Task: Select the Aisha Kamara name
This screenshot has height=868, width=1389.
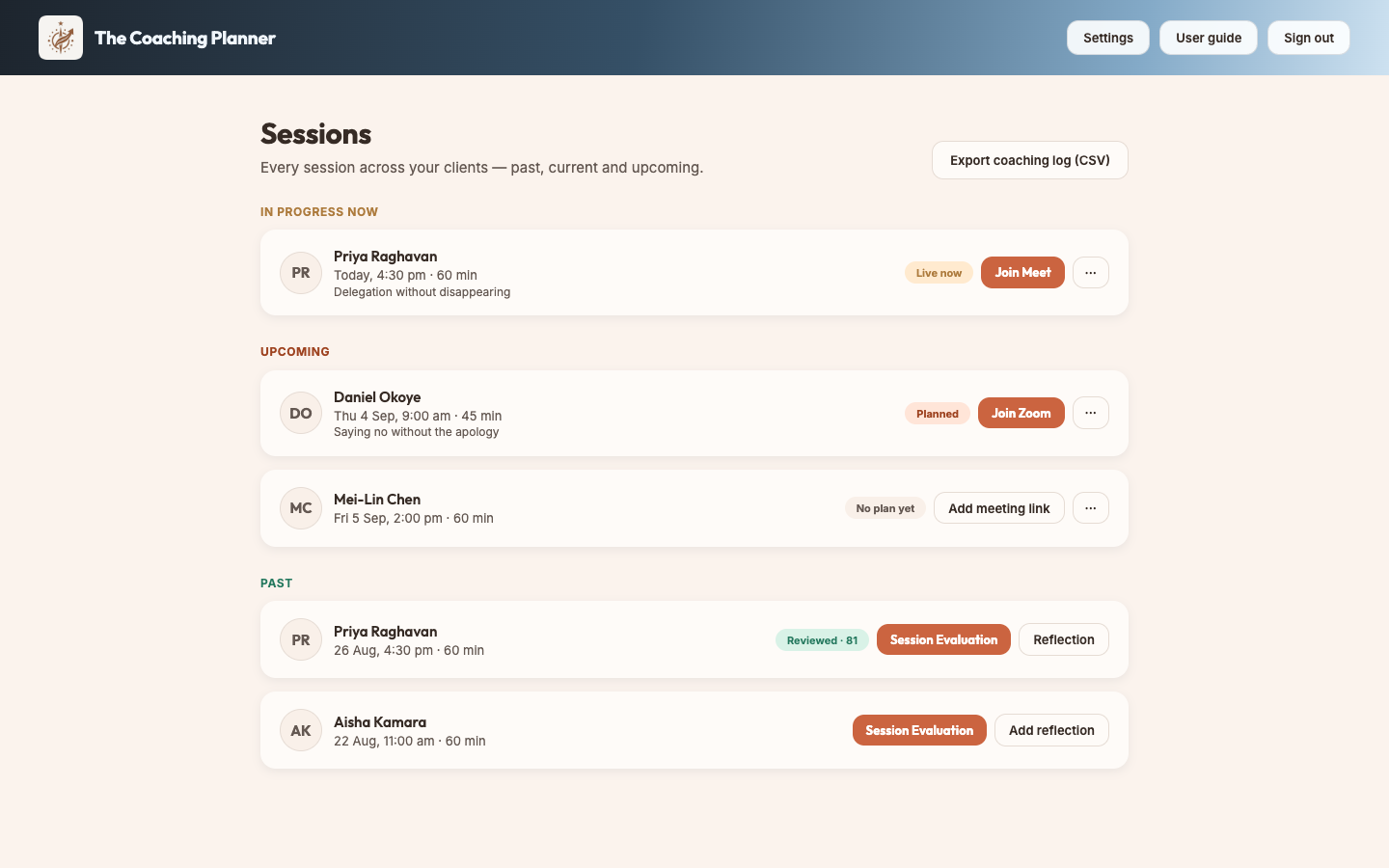Action: pyautogui.click(x=380, y=722)
